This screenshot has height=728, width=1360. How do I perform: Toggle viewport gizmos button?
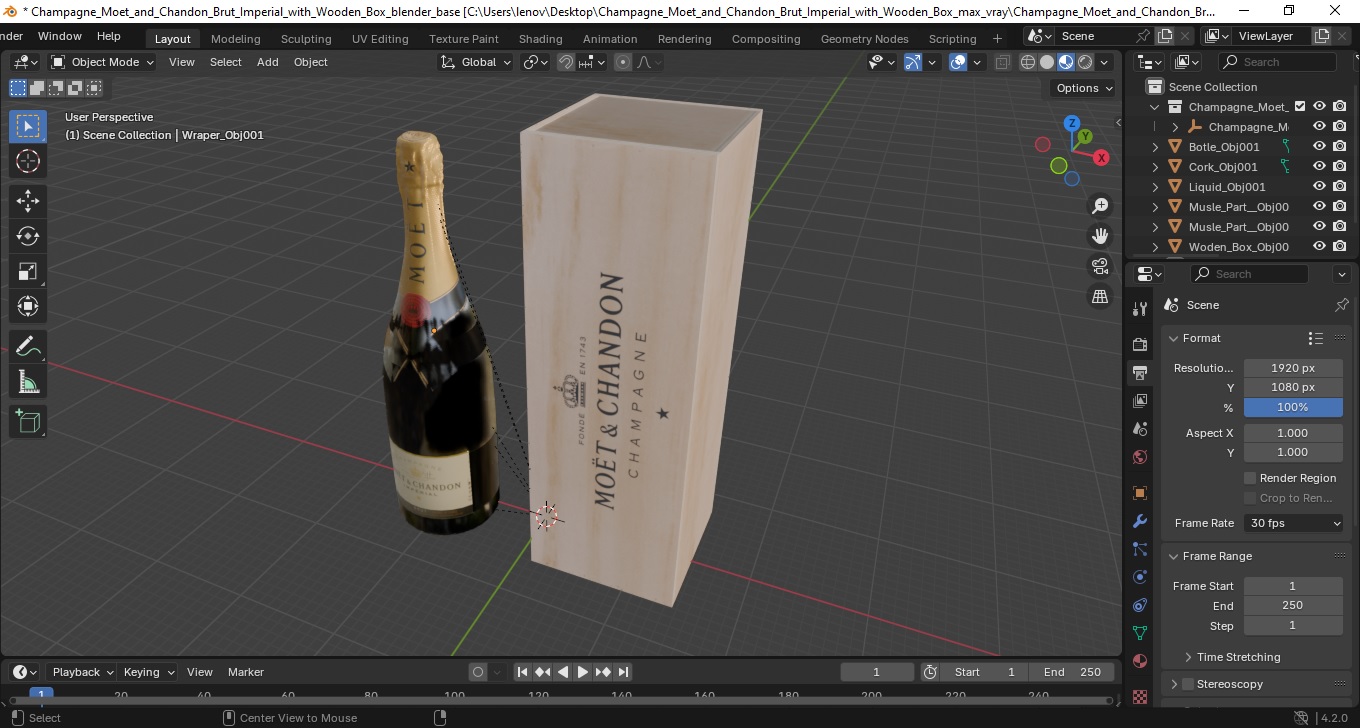pyautogui.click(x=912, y=62)
